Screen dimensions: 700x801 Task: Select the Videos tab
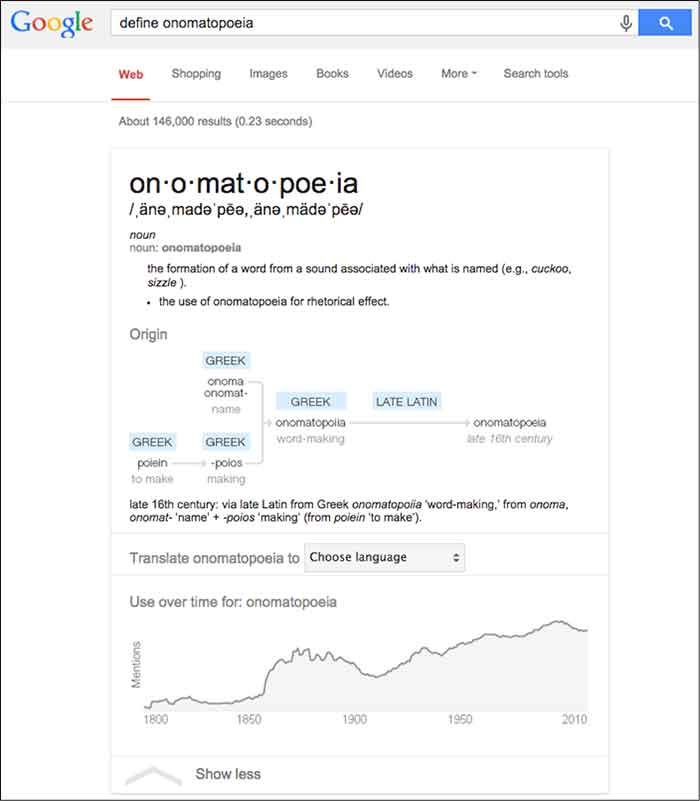pos(394,73)
